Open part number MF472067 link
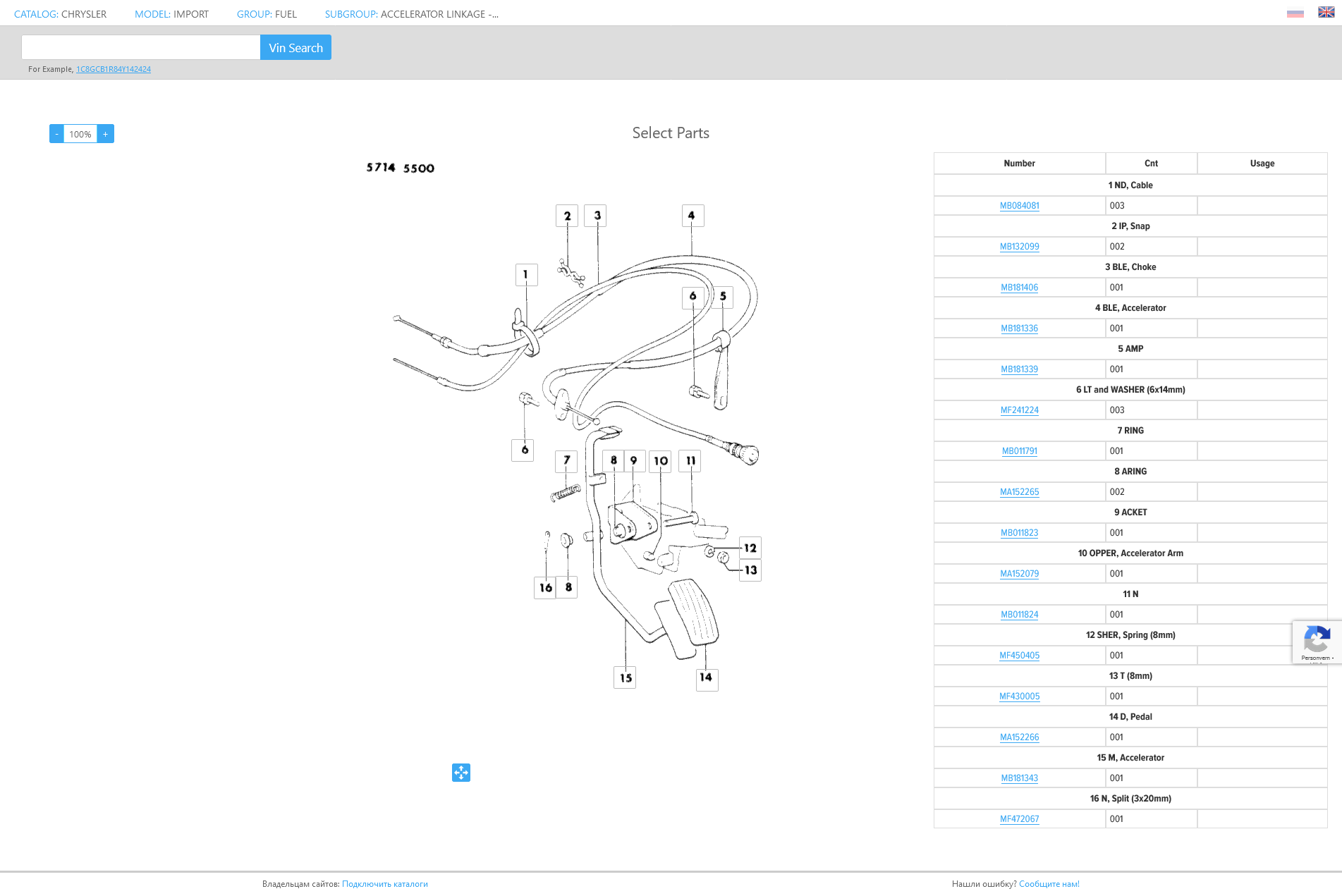Viewport: 1342px width, 896px height. 1020,819
